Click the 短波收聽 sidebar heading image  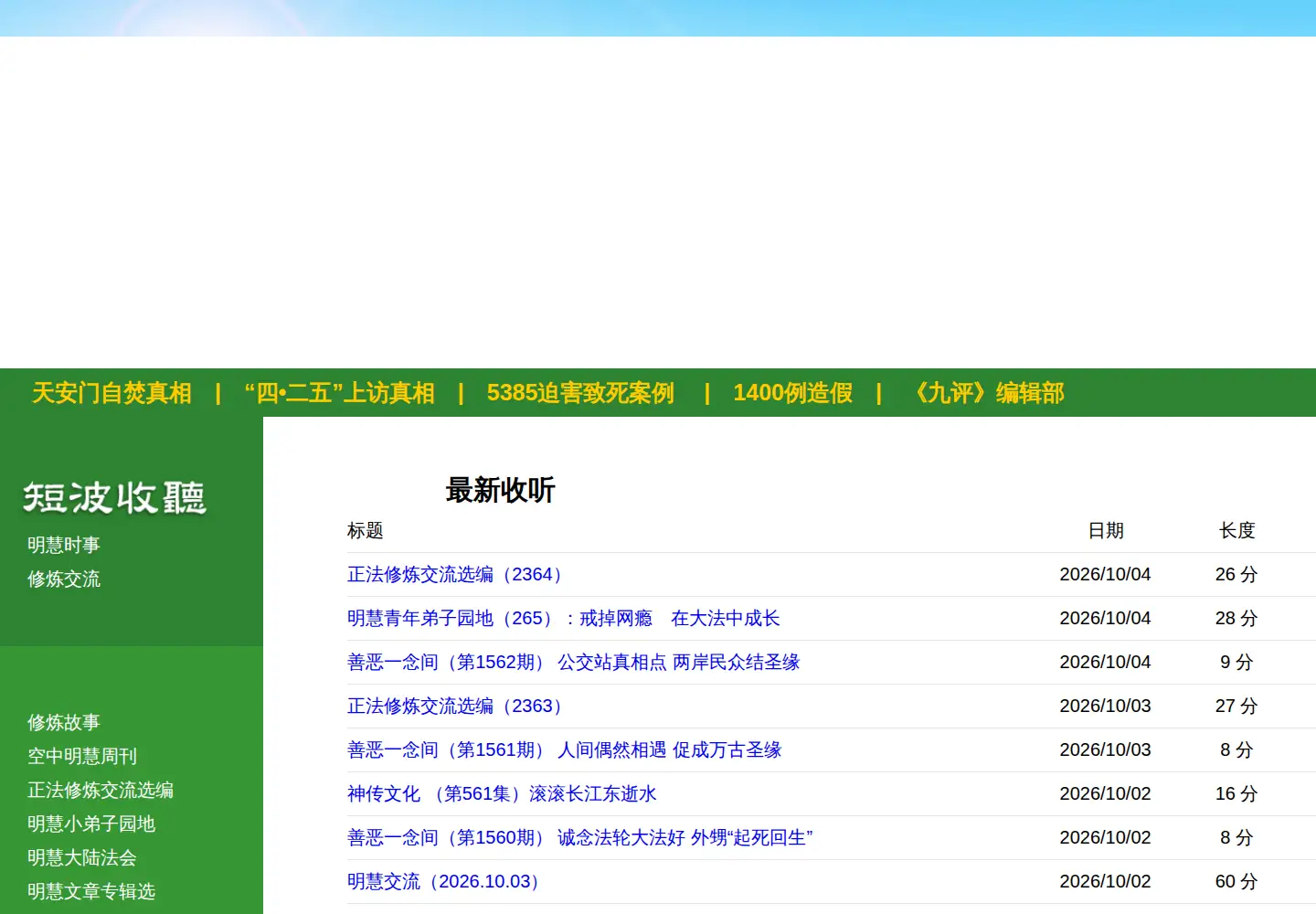(x=114, y=497)
